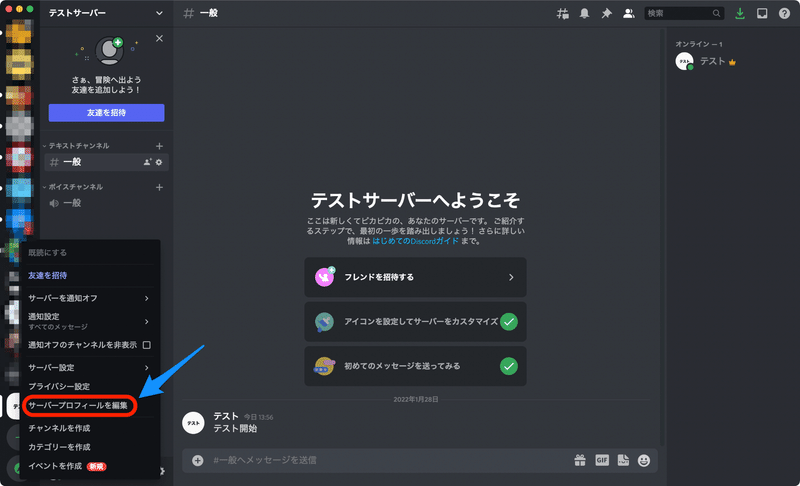Select サーバープロフィールを編集 menu item
Screen dimensions: 800x486
tap(79, 405)
